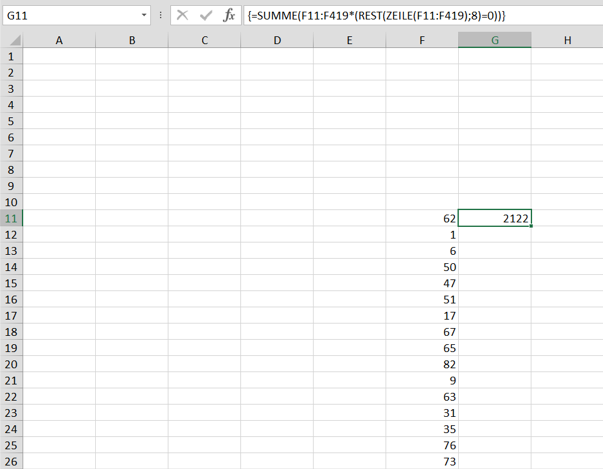Select row 24 header
Image resolution: width=603 pixels, height=469 pixels.
click(11, 429)
